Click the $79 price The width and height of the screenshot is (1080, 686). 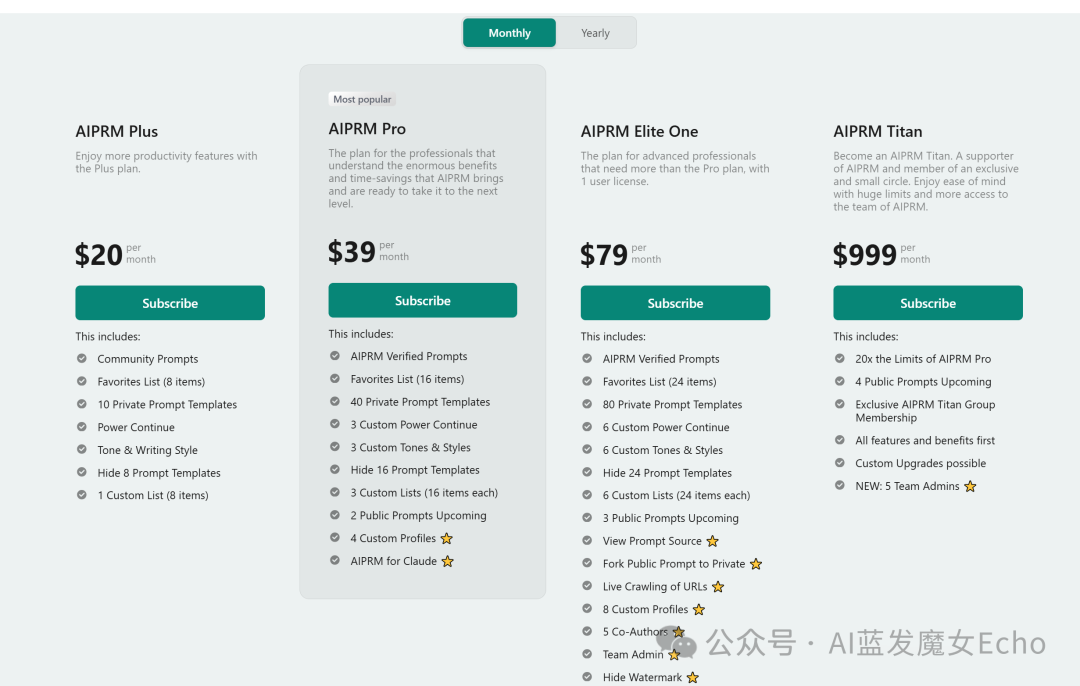click(603, 255)
